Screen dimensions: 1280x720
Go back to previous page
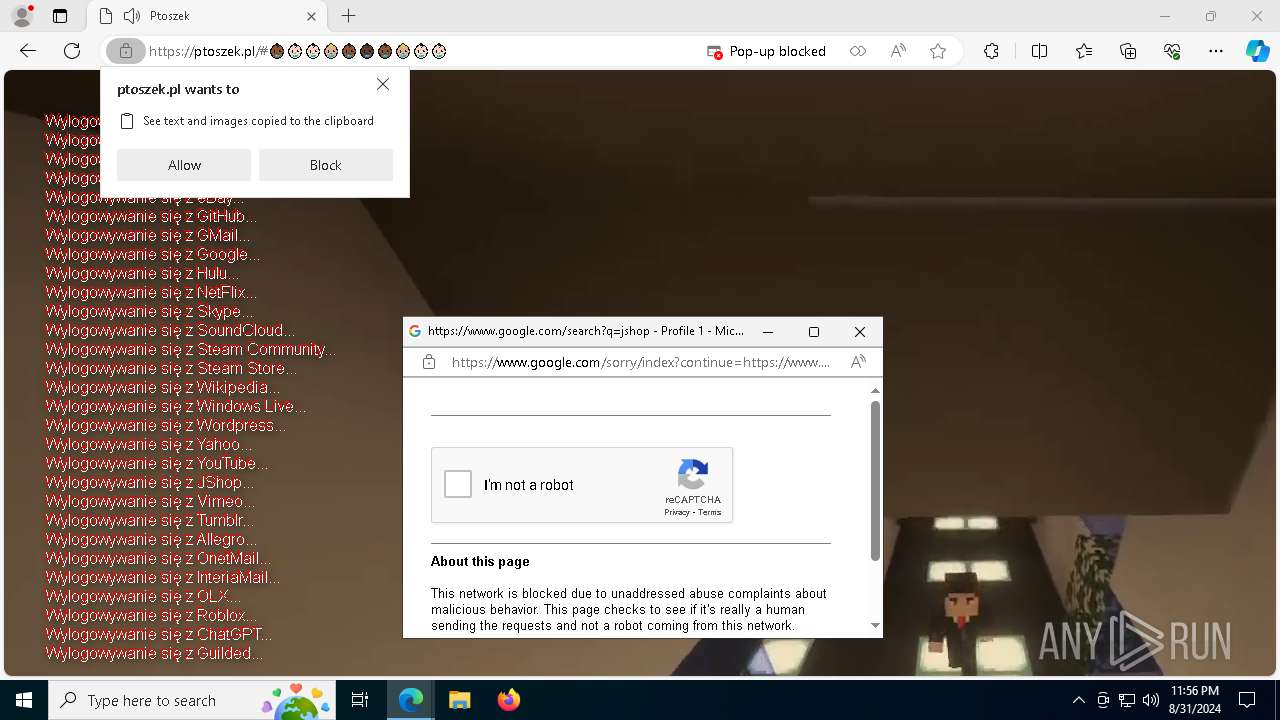pos(28,51)
